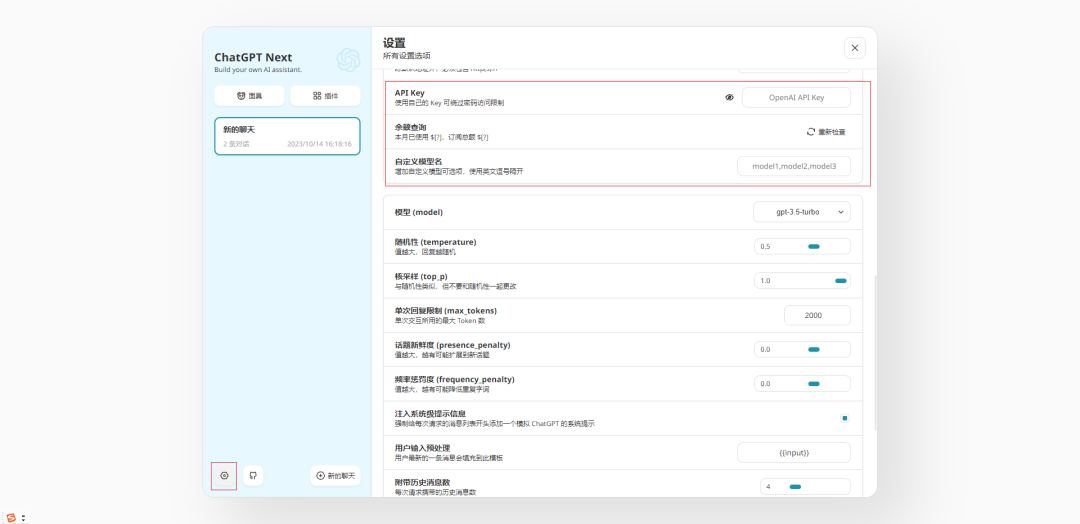Click the 用户输入预处理 label
The width and height of the screenshot is (1080, 524).
(x=422, y=448)
